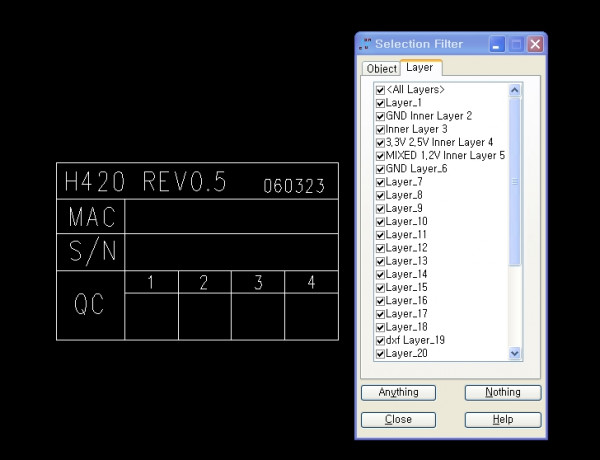The height and width of the screenshot is (460, 600).
Task: Select the QC column number 2
Action: tap(204, 282)
